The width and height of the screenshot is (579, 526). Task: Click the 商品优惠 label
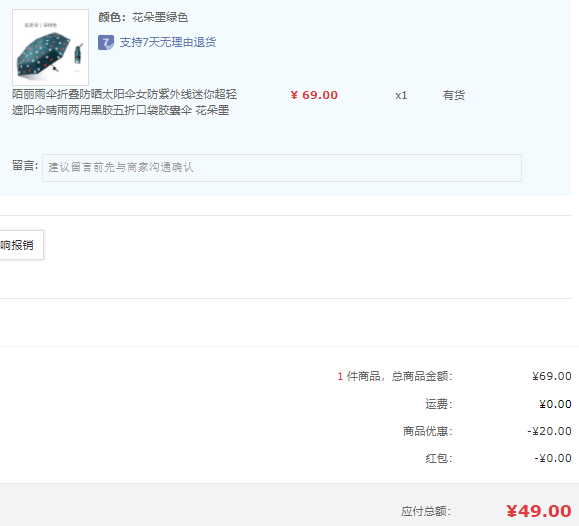point(428,431)
